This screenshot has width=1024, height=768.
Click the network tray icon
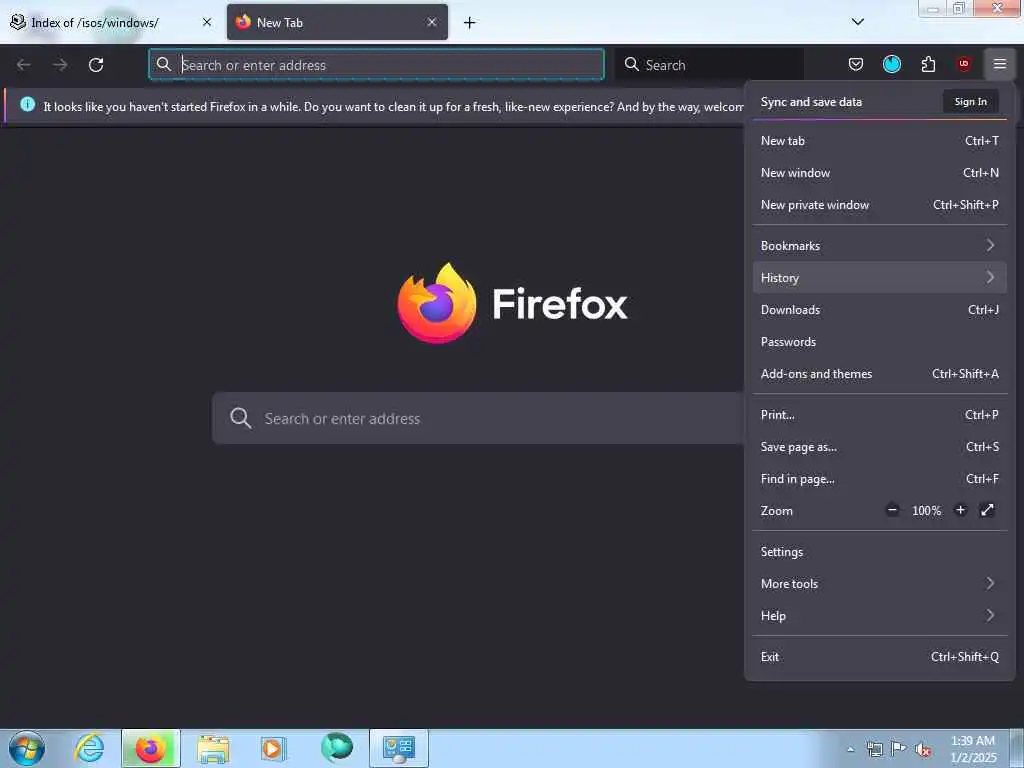[874, 749]
